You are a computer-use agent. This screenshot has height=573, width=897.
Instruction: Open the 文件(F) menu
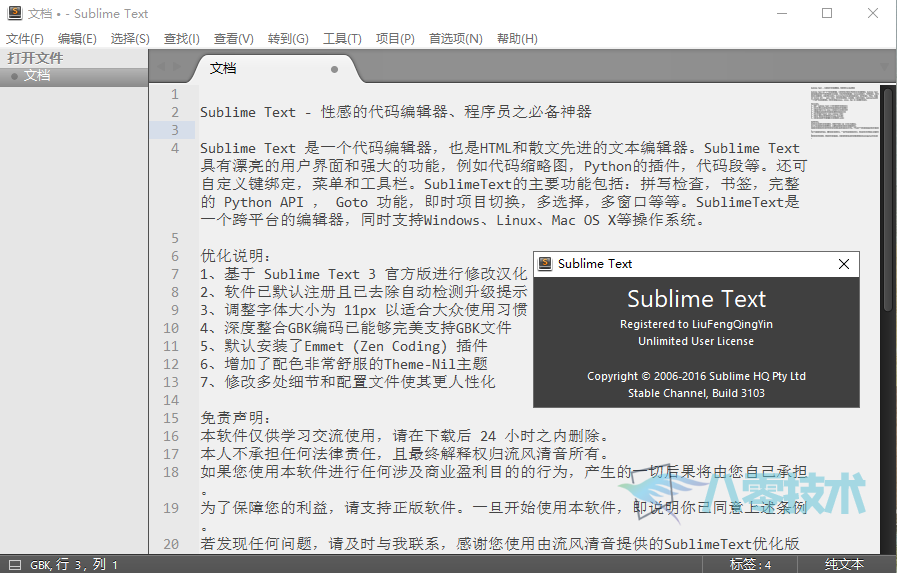(x=25, y=39)
